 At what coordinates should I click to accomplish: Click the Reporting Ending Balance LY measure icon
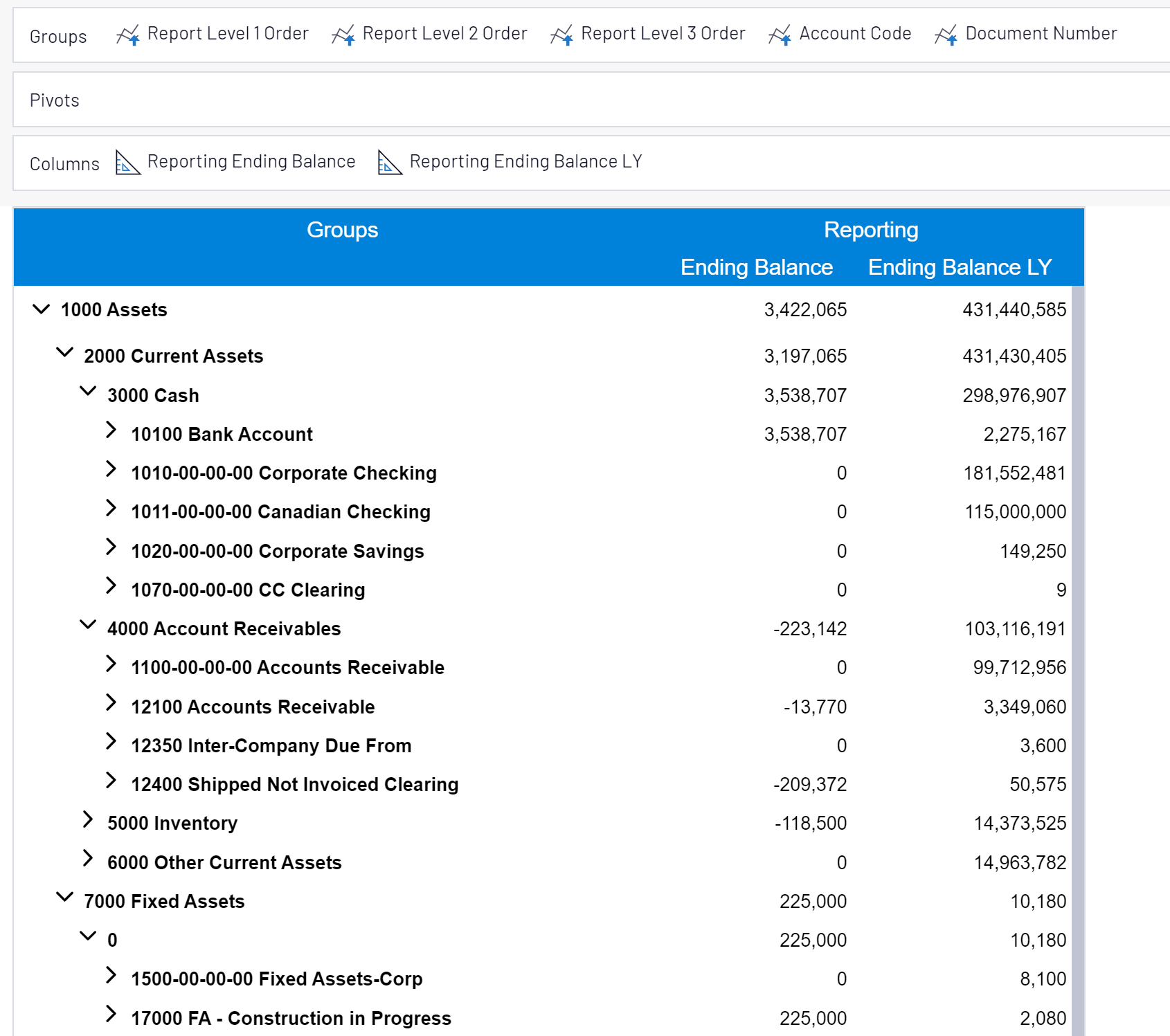(x=388, y=162)
